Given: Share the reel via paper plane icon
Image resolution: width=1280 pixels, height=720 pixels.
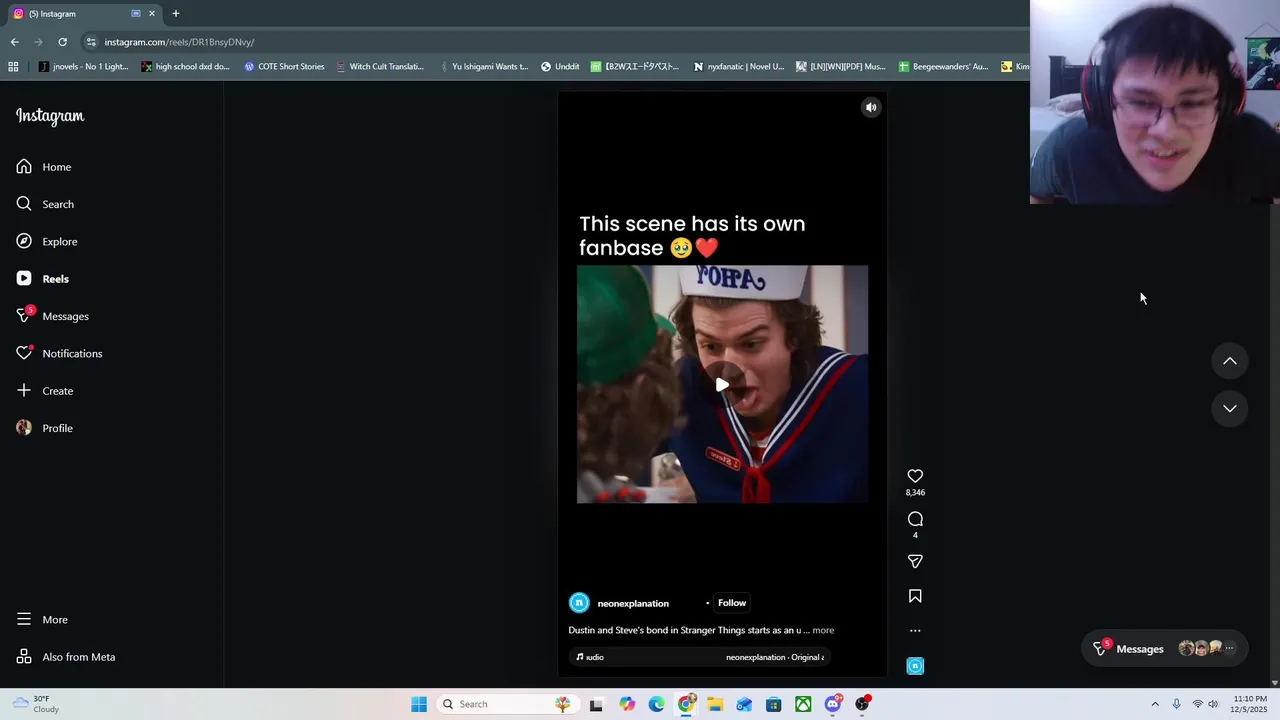Looking at the screenshot, I should click(x=915, y=561).
